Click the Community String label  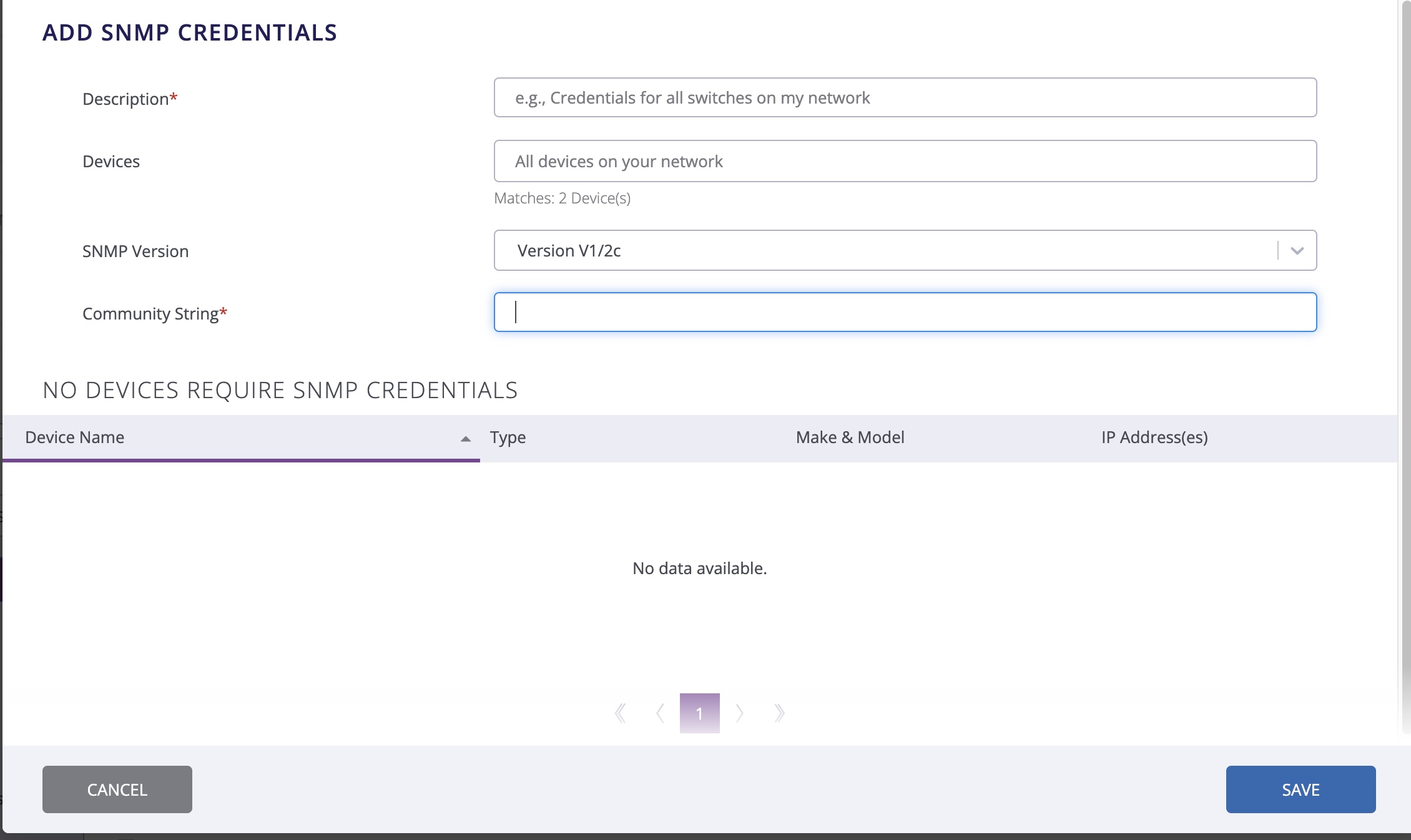[150, 314]
